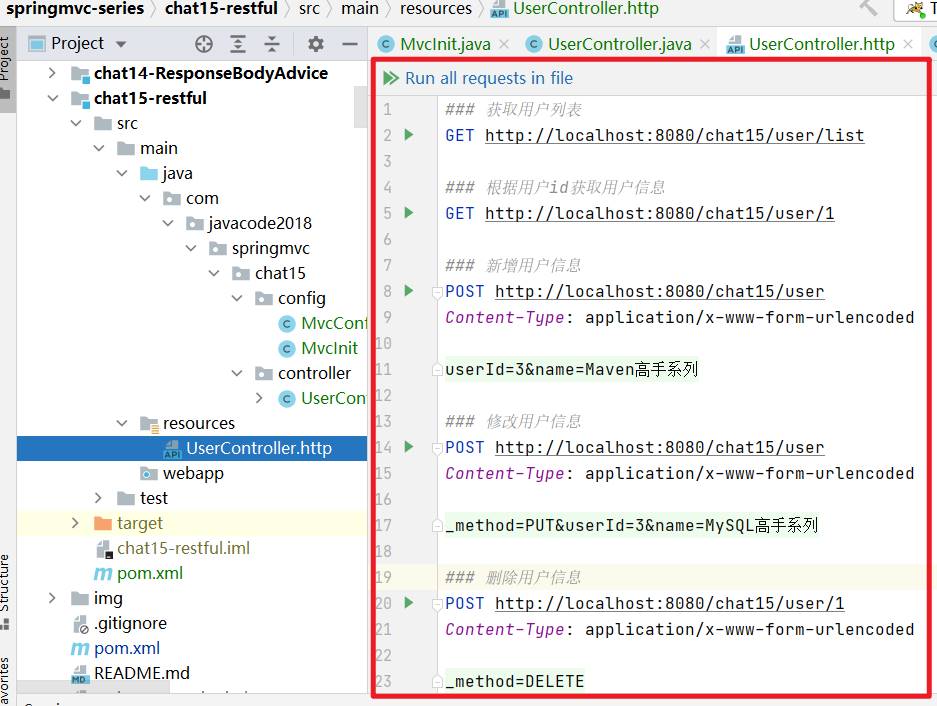Image resolution: width=937 pixels, height=706 pixels.
Task: Expand the UserController class node
Action: [x=259, y=398]
